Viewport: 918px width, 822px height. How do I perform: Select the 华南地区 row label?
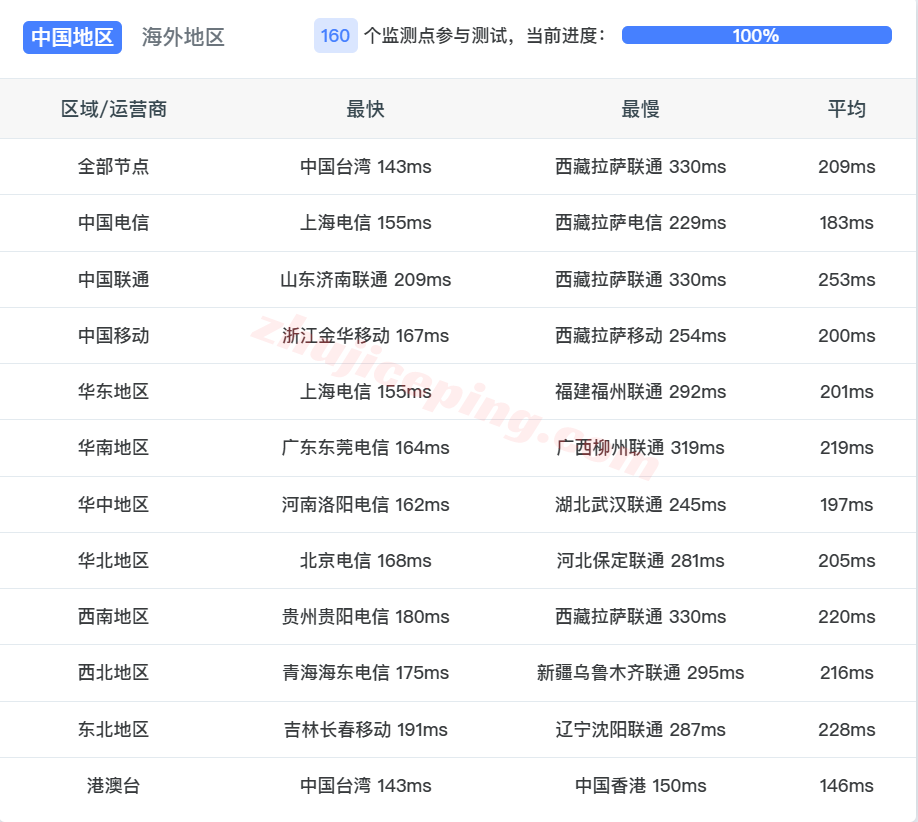(x=114, y=447)
